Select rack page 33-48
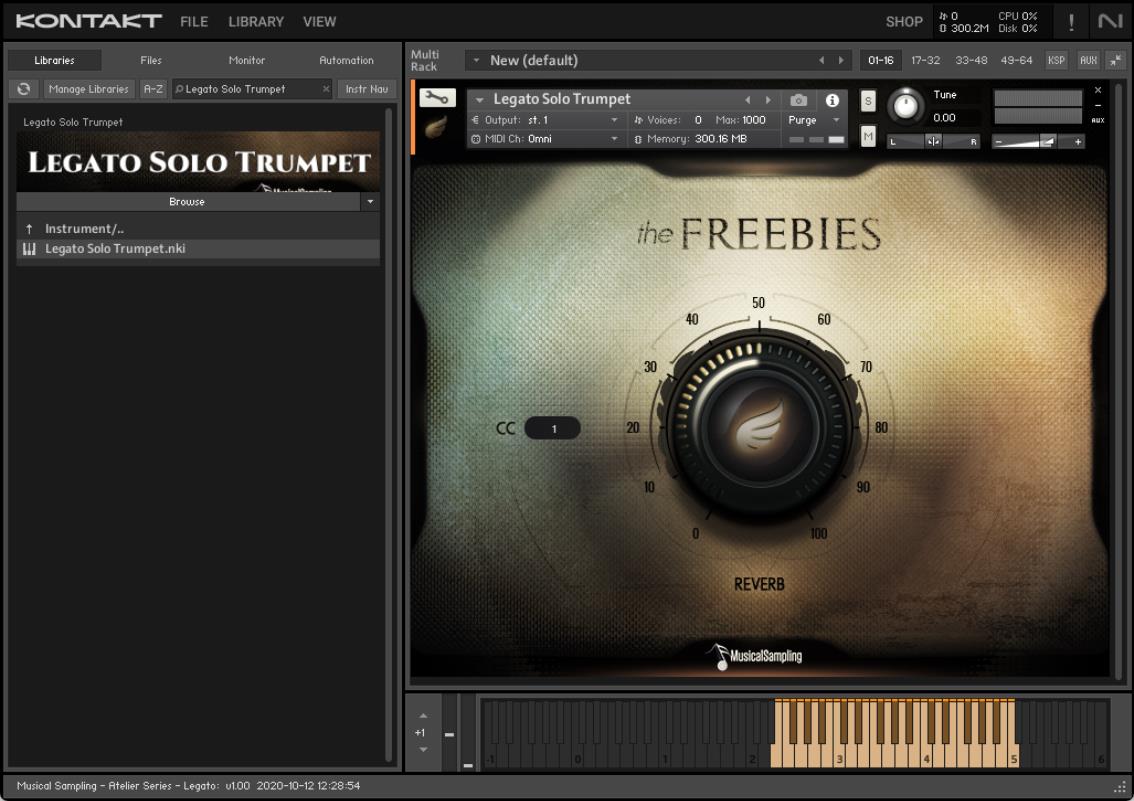This screenshot has width=1134, height=801. [971, 61]
